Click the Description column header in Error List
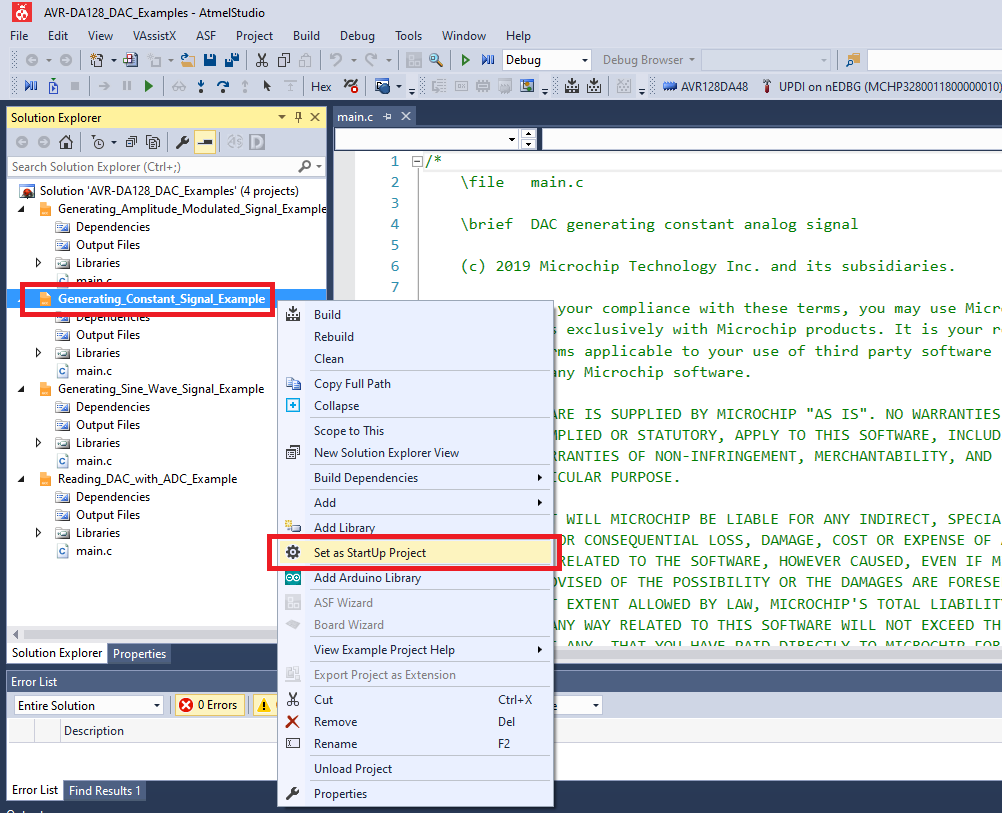The image size is (1002, 813). coord(94,731)
